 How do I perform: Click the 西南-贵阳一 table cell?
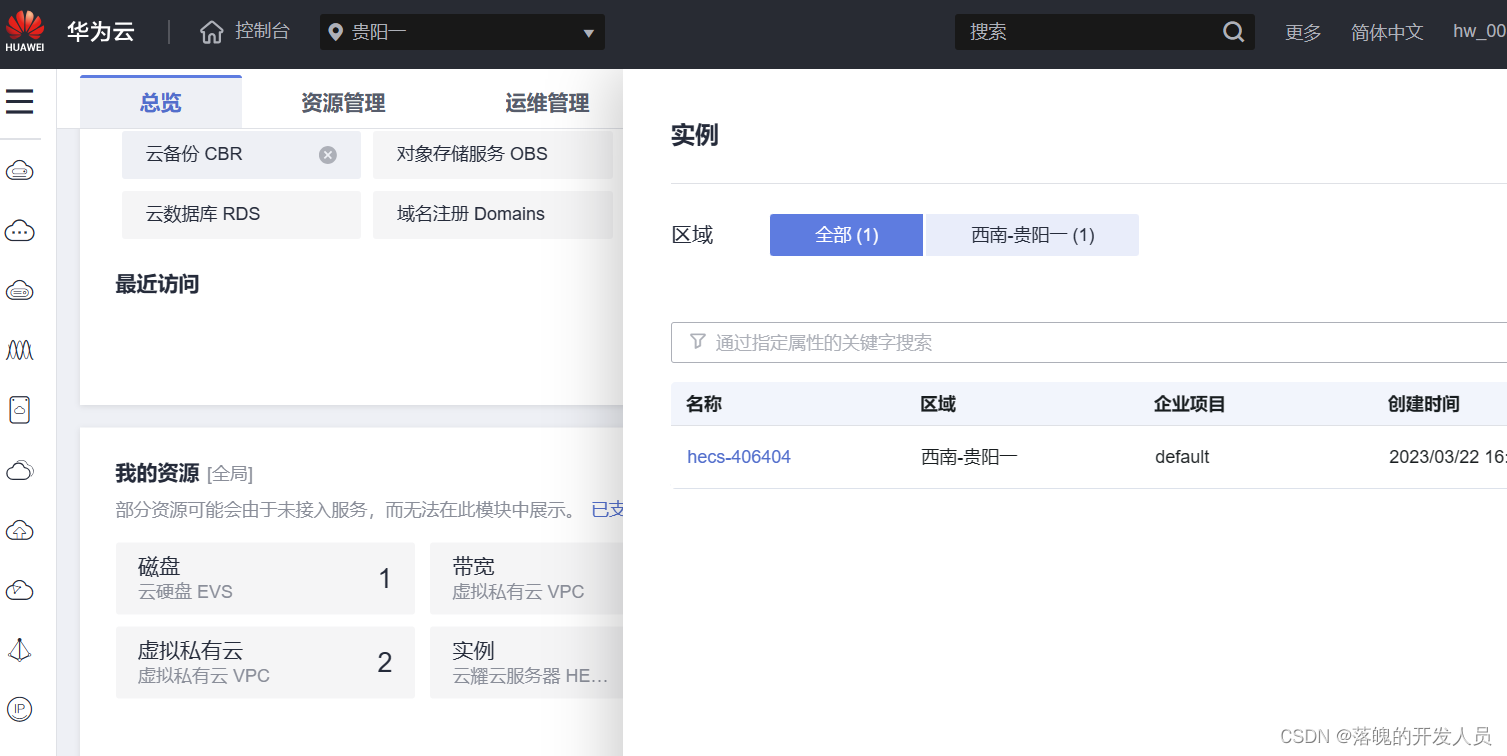[x=969, y=457]
